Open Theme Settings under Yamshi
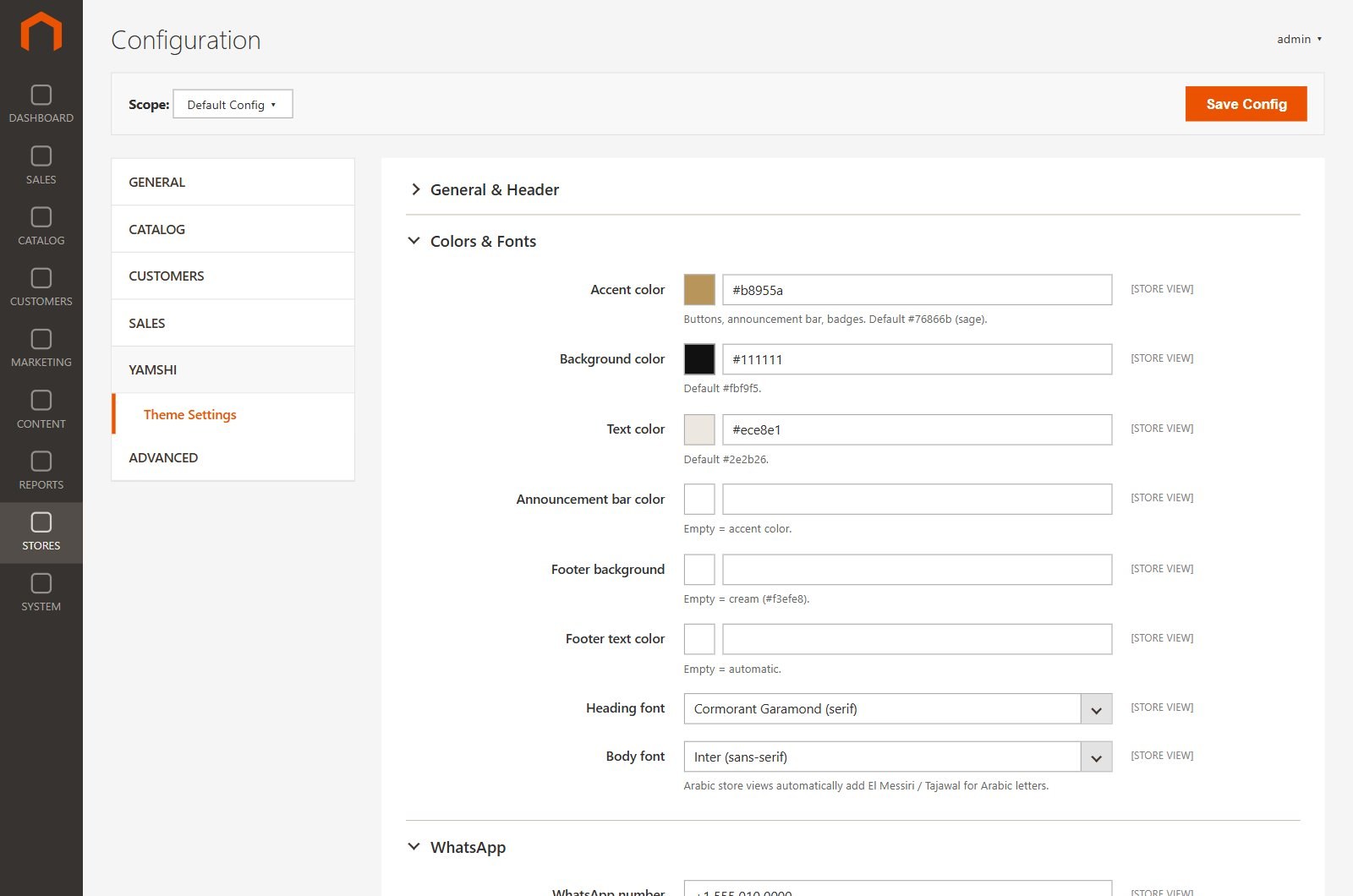Viewport: 1353px width, 896px height. tap(190, 414)
